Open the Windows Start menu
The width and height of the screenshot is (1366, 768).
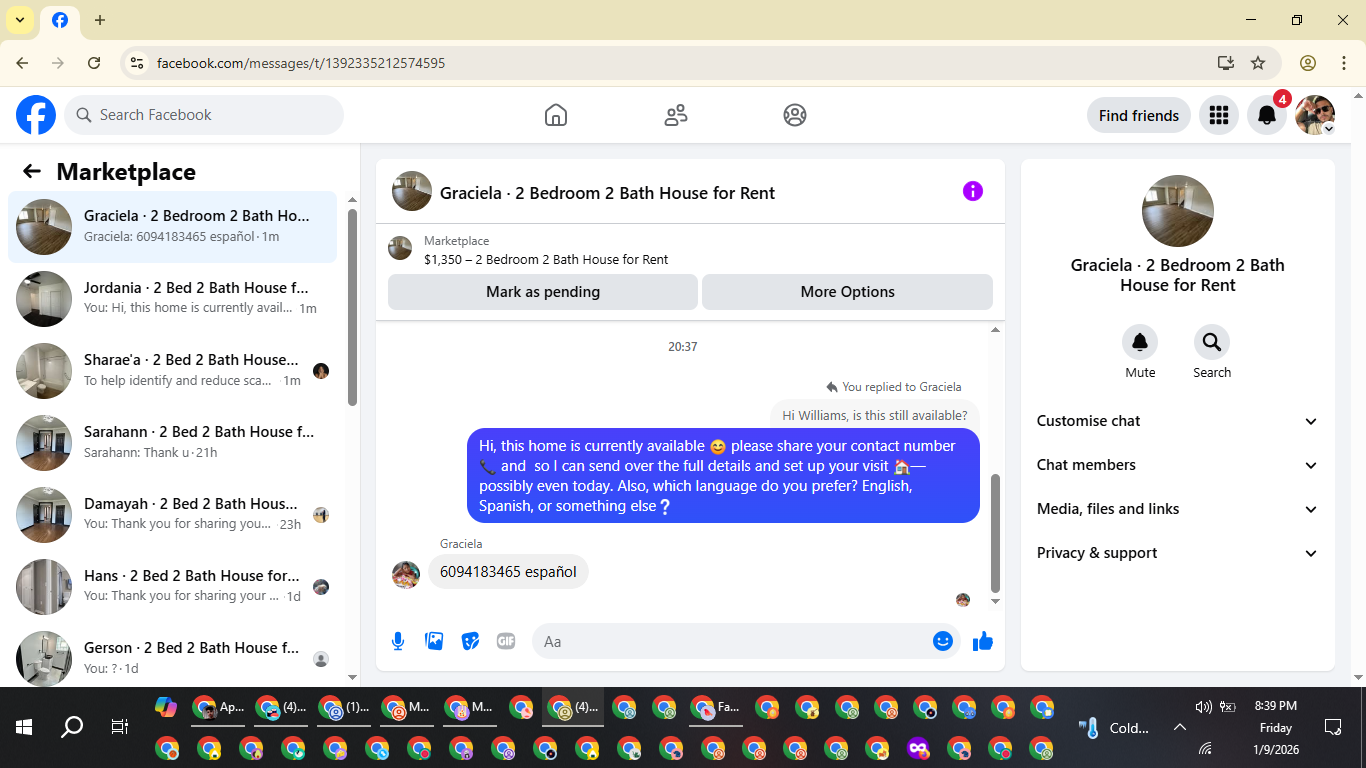point(24,727)
